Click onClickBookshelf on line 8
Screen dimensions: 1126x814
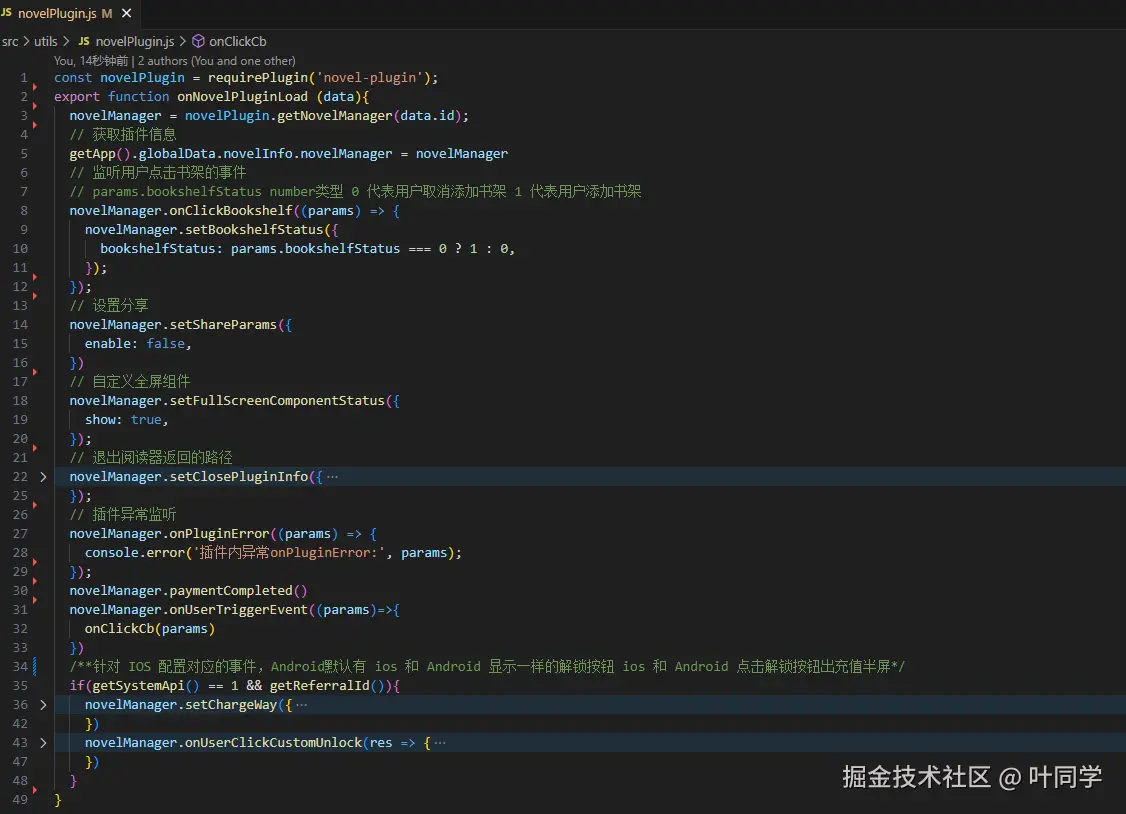pos(231,210)
